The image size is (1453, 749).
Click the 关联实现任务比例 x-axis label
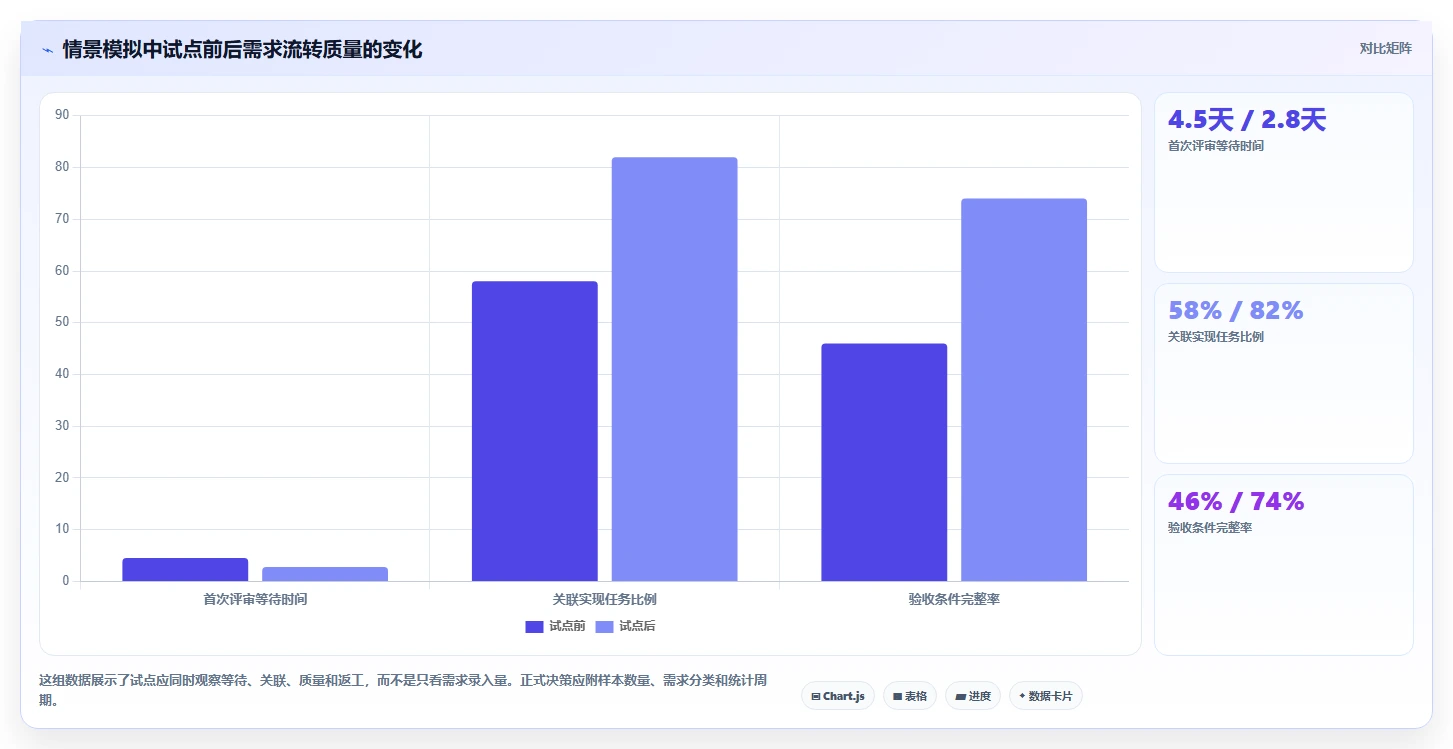click(605, 600)
